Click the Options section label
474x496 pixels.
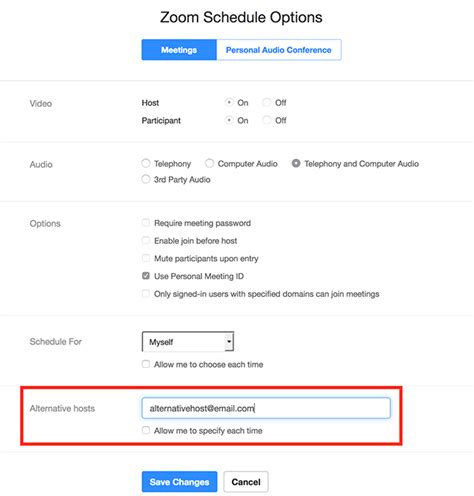tap(45, 223)
